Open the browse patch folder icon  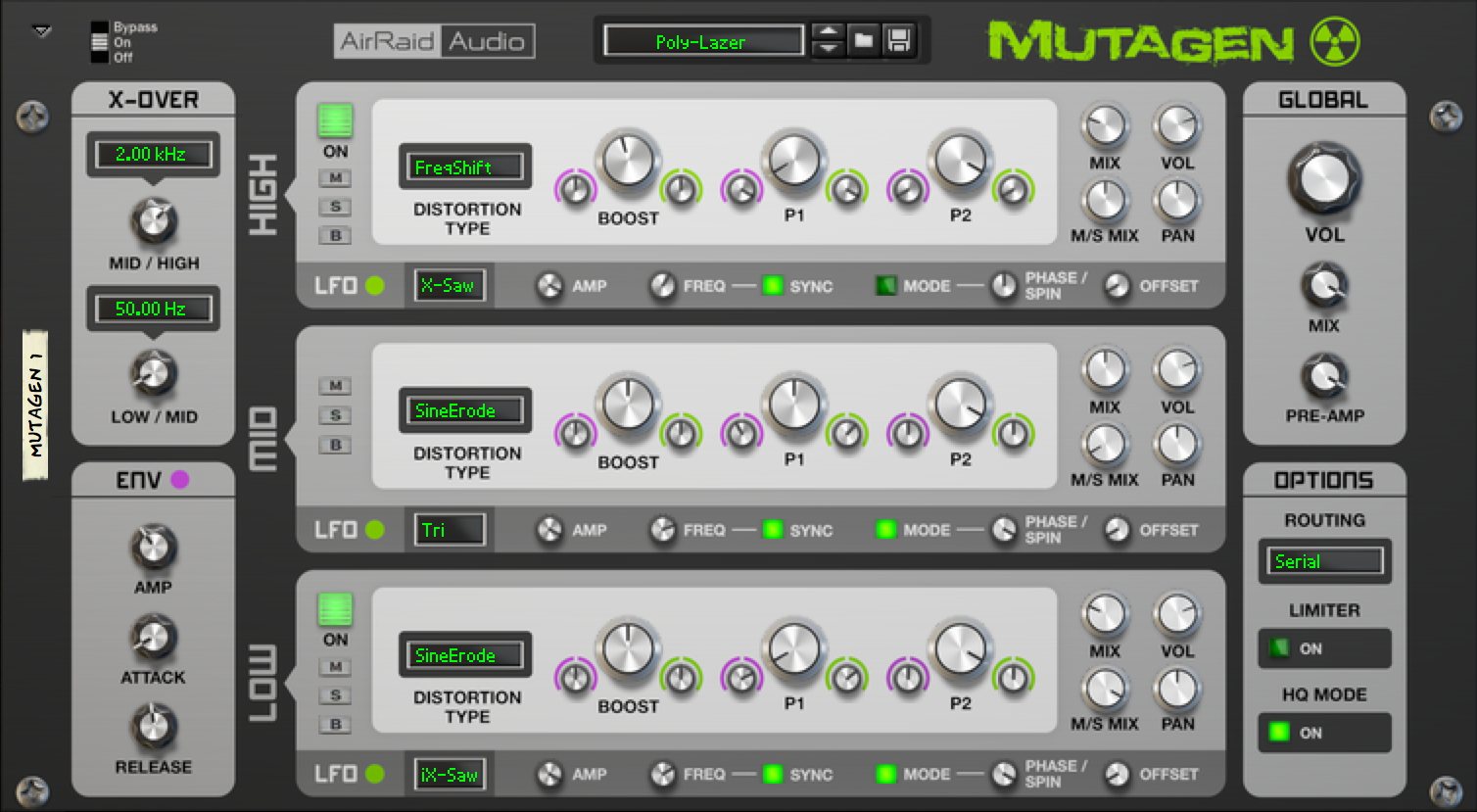coord(863,41)
